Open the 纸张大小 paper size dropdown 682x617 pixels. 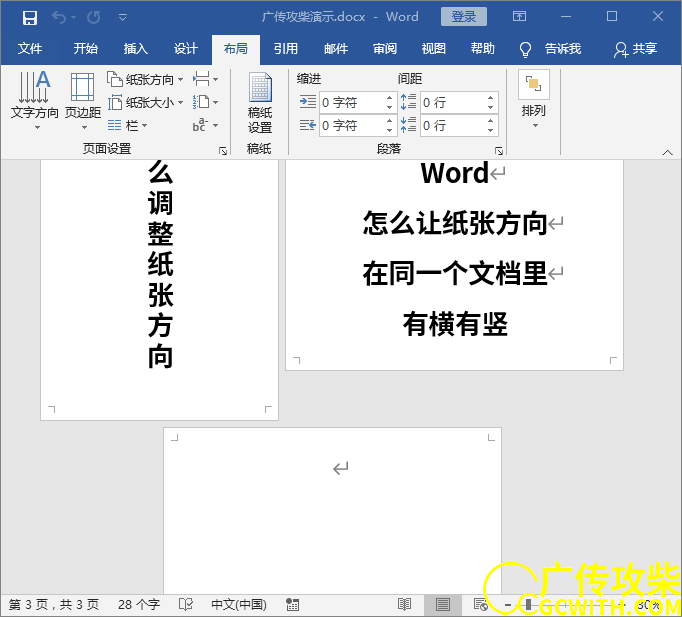[x=145, y=103]
